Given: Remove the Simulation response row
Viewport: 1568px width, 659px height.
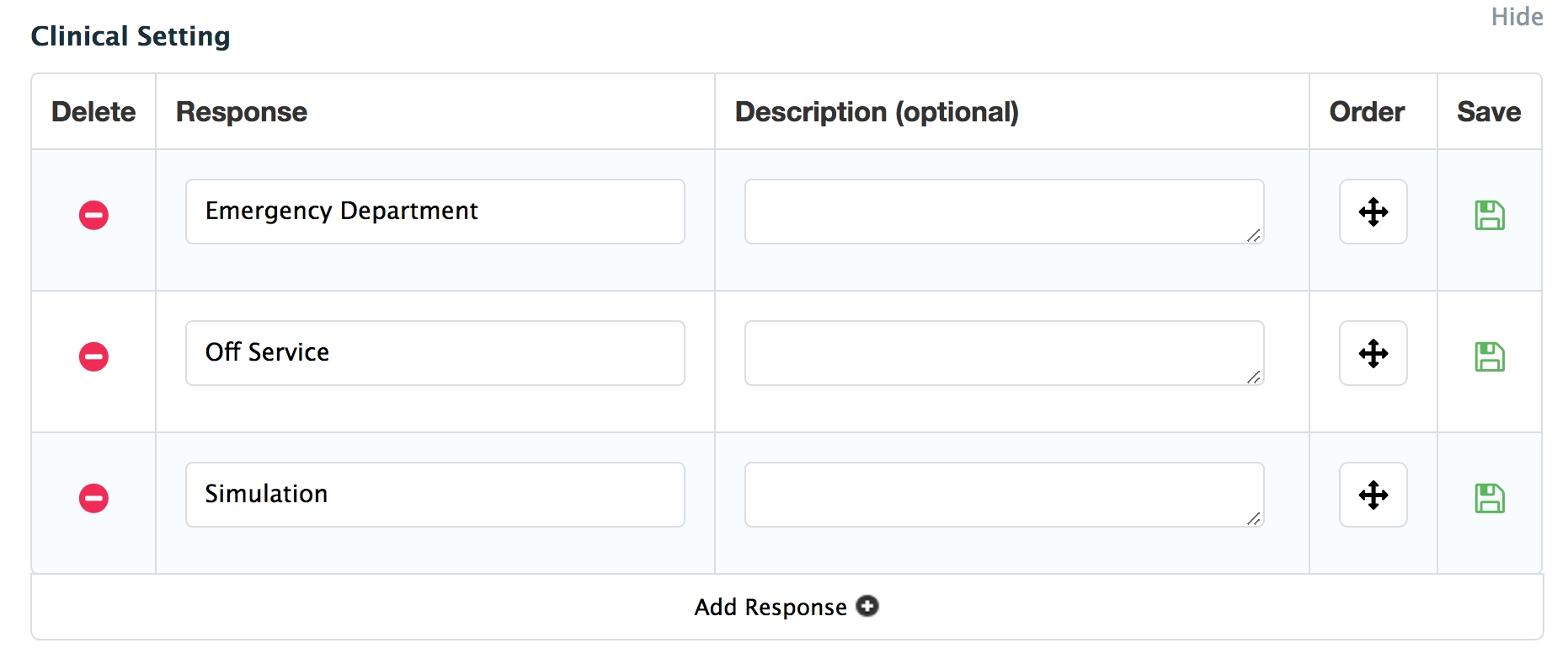Looking at the screenshot, I should point(93,498).
